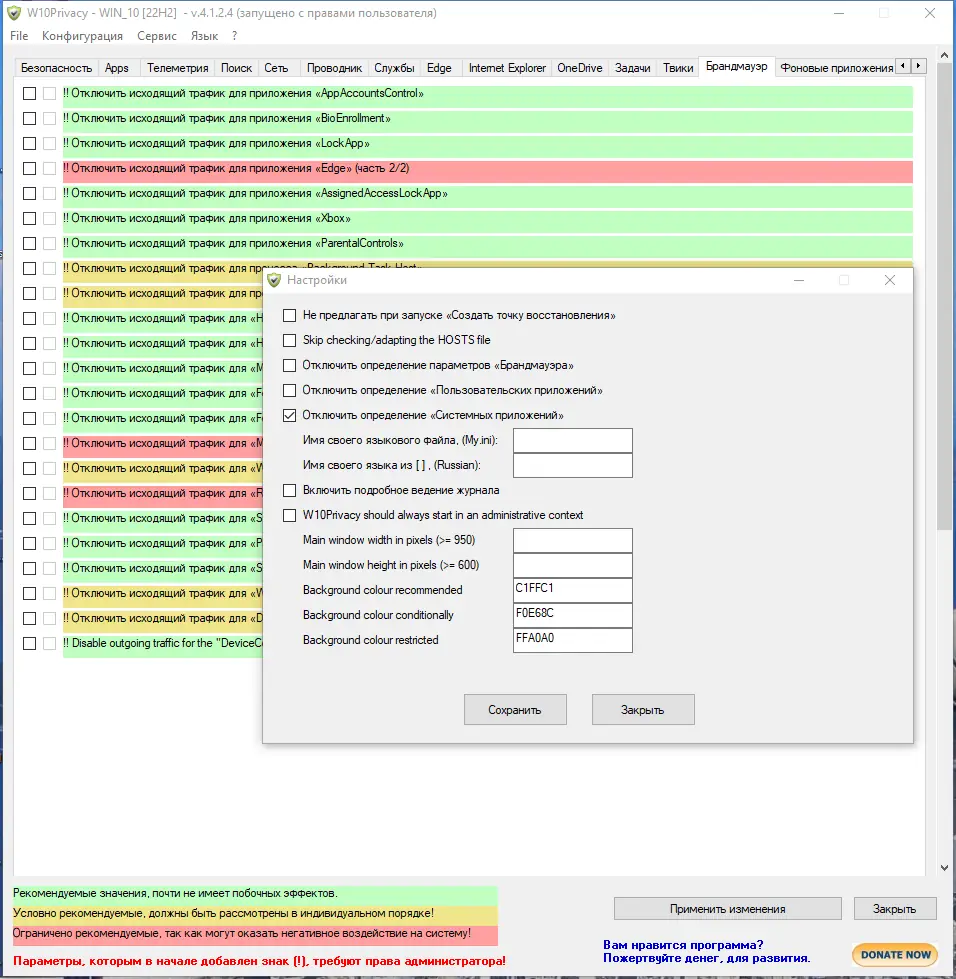
Task: Click Применить изменения button
Action: (x=727, y=908)
